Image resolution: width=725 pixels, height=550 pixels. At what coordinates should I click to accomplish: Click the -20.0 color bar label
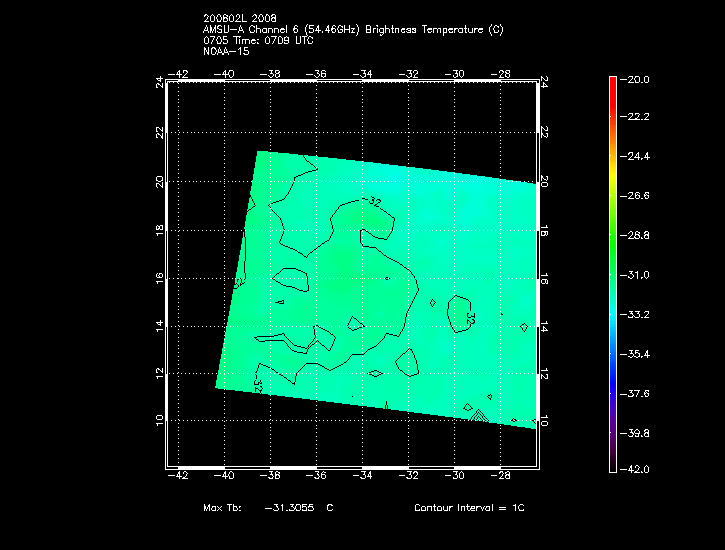point(637,79)
